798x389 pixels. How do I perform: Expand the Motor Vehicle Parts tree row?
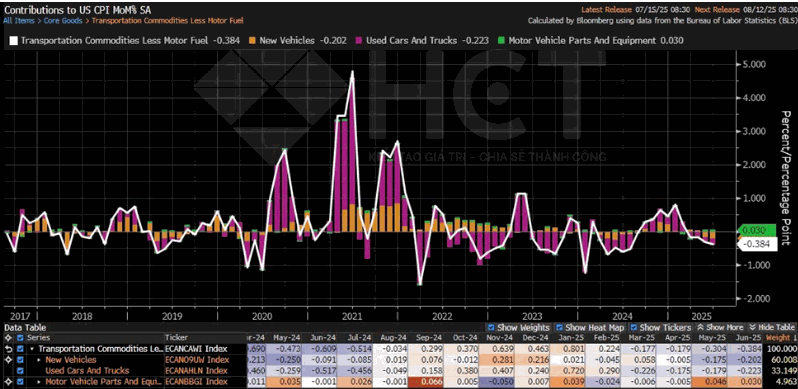coord(40,381)
